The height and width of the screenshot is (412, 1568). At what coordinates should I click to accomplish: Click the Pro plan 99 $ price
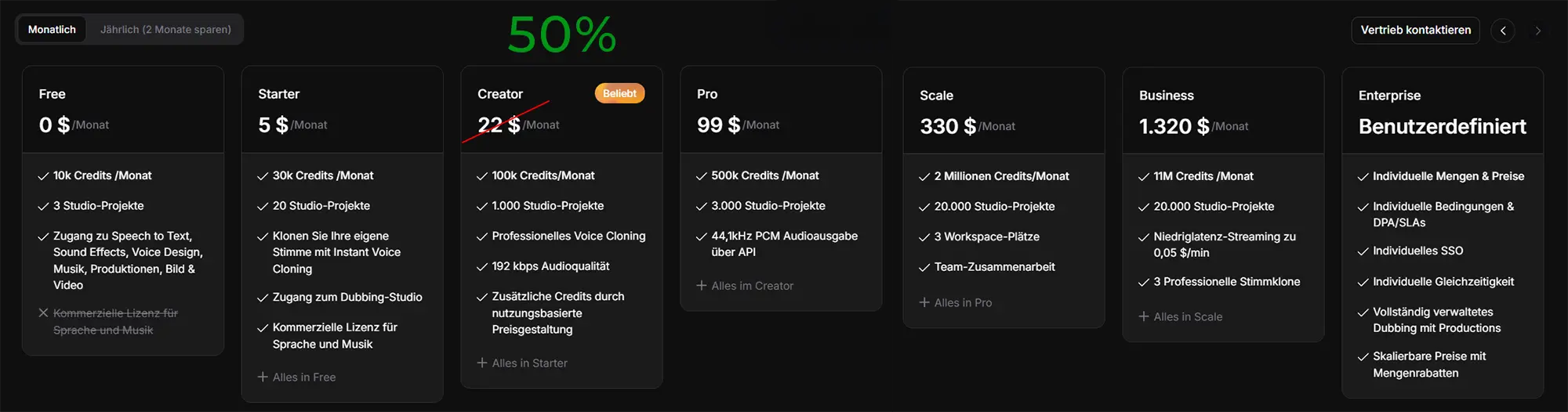pos(718,125)
